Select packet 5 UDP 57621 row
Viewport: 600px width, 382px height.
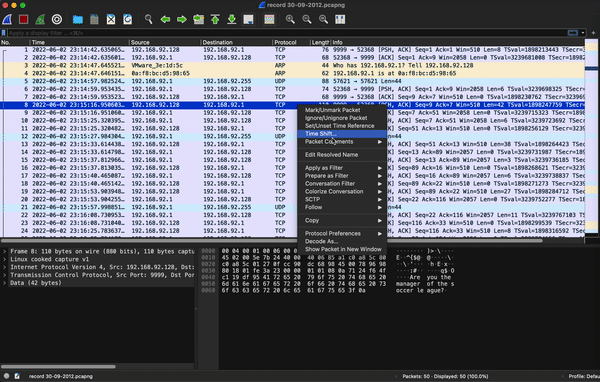(292, 81)
